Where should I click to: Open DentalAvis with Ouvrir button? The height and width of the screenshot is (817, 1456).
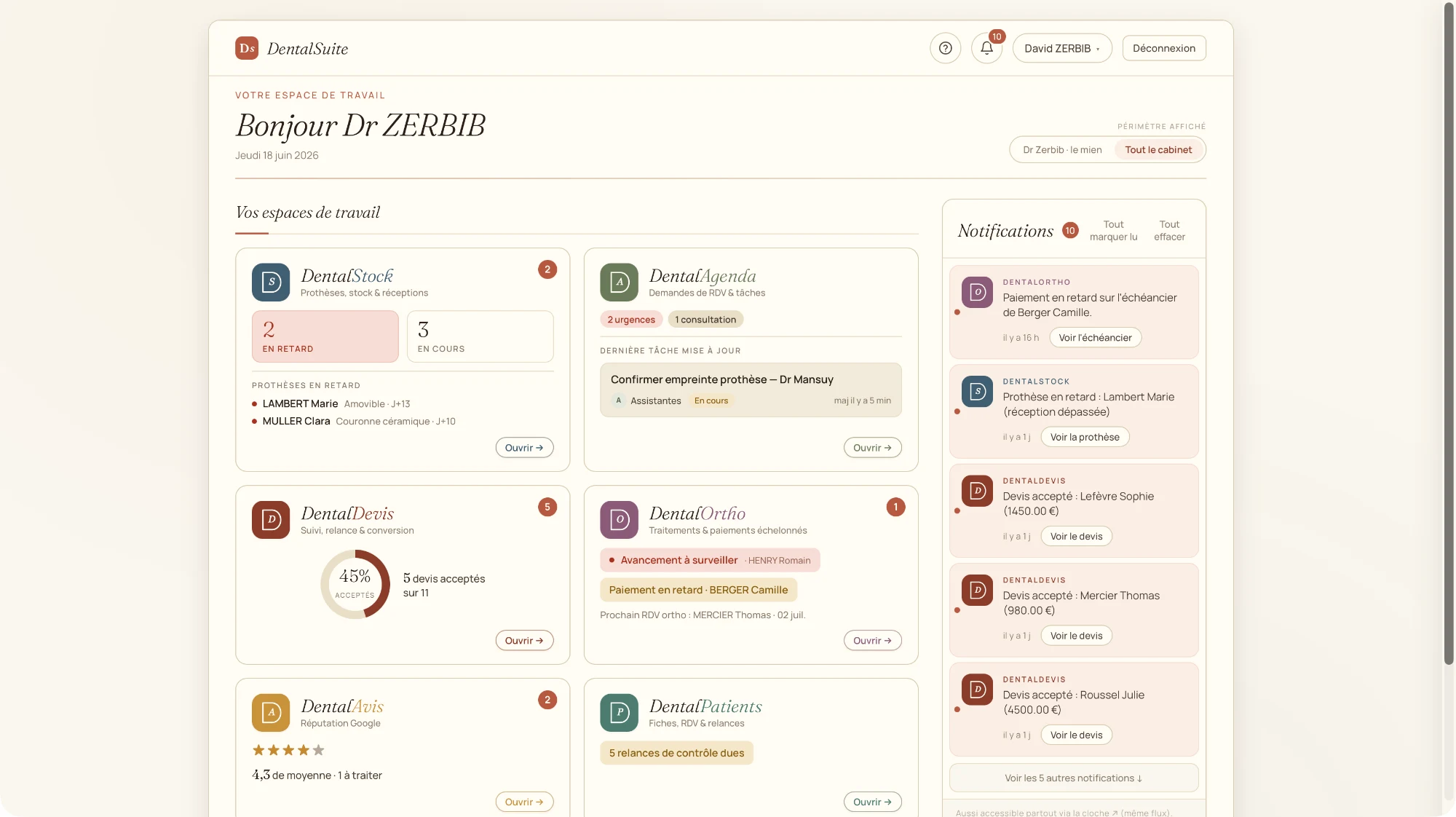524,802
